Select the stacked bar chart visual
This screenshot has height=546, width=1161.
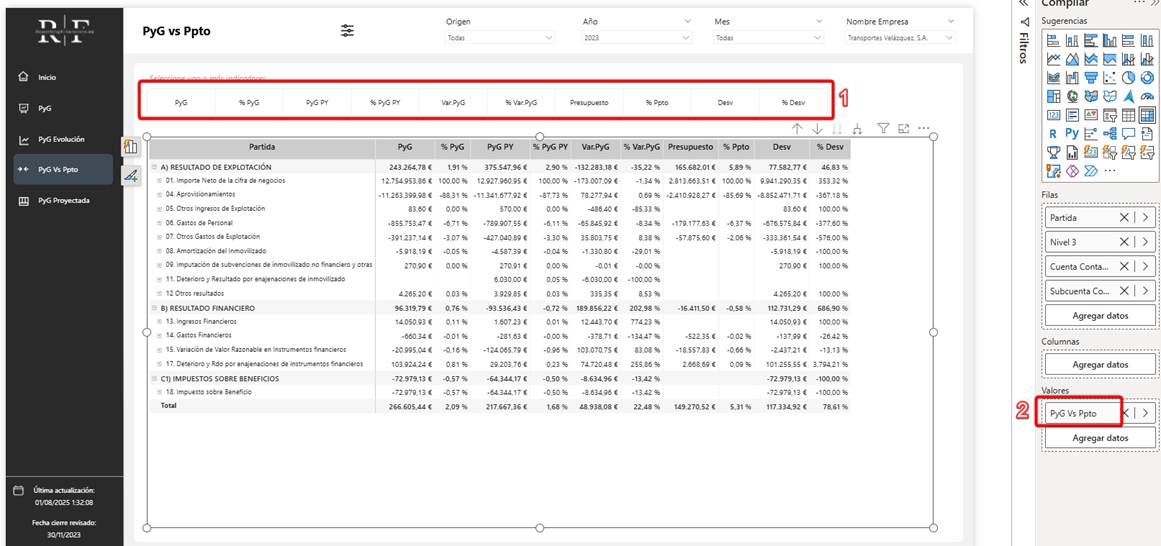click(1053, 40)
